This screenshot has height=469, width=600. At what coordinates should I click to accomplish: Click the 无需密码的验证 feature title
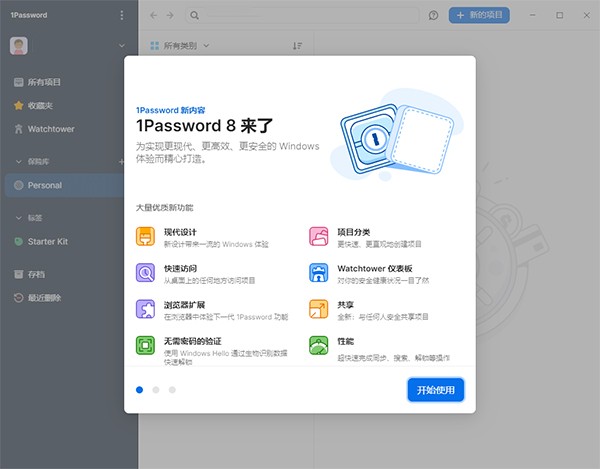coord(193,341)
